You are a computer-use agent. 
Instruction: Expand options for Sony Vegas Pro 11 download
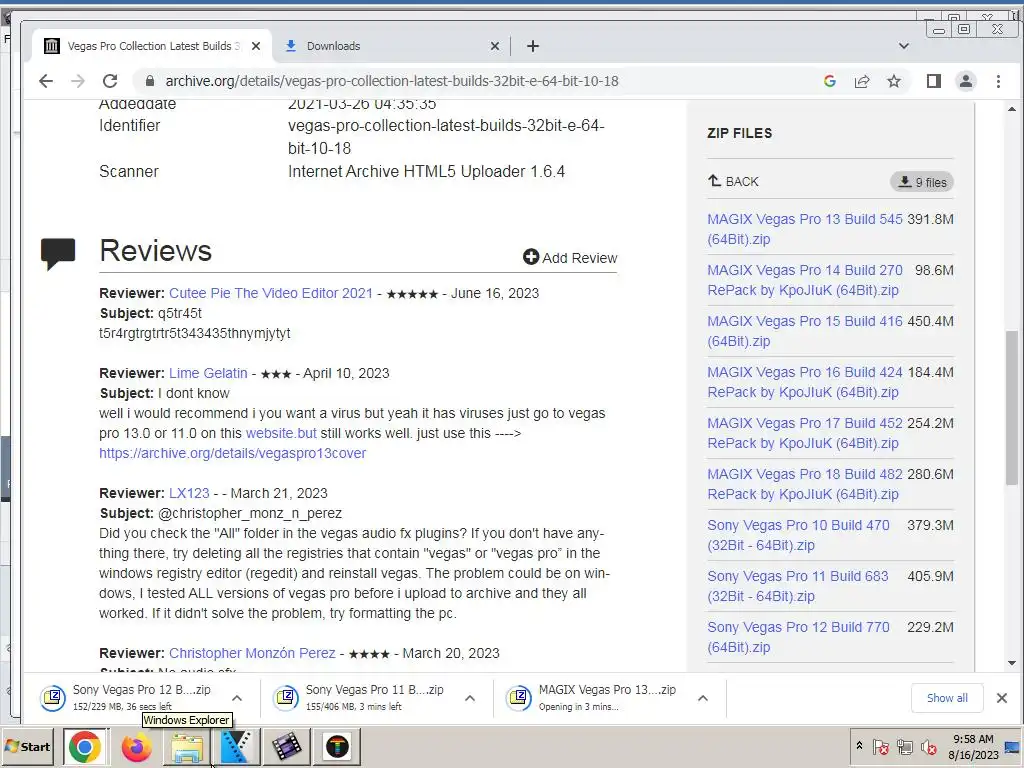pos(470,698)
